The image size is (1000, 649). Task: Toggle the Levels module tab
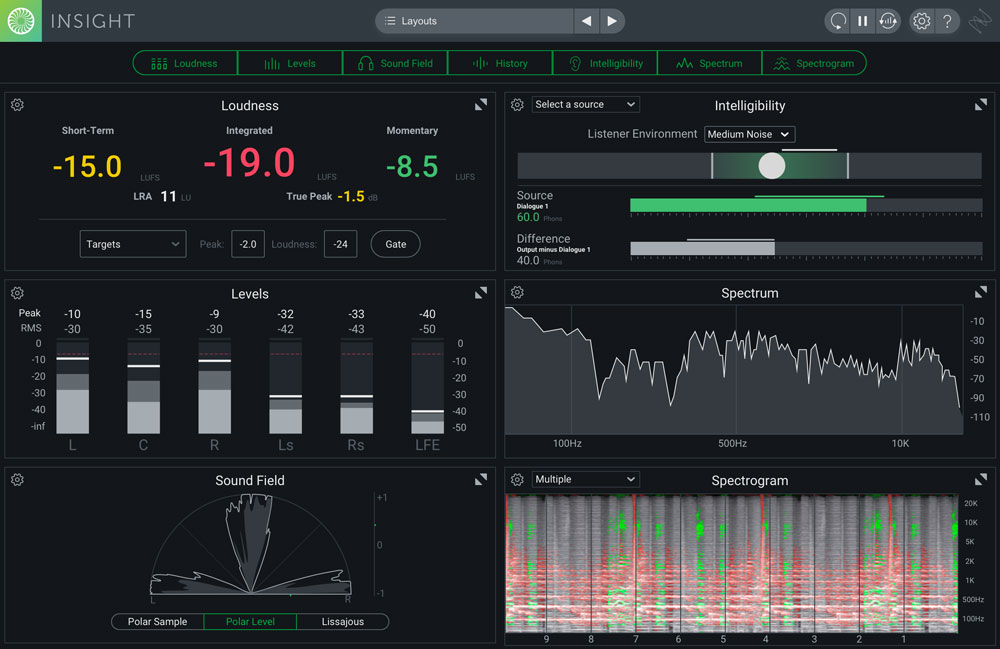click(290, 63)
